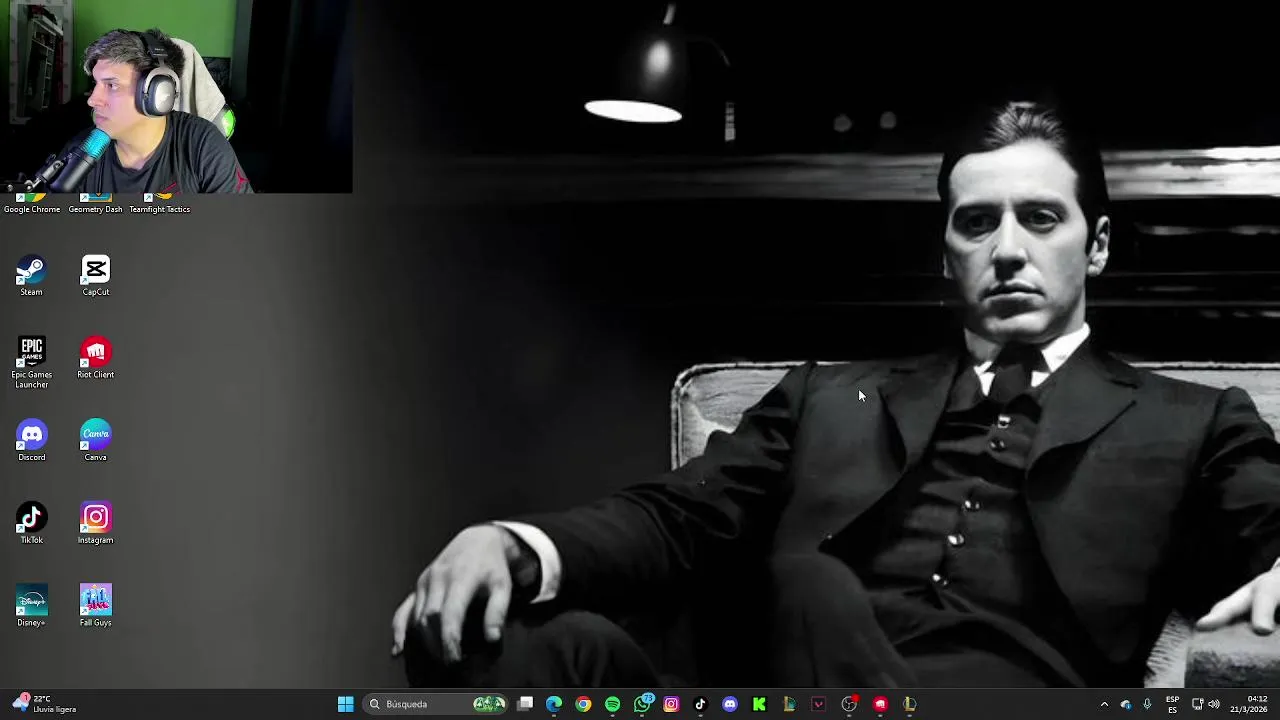1280x720 pixels.
Task: Click the Teamfight Tactics desktop label
Action: coord(159,209)
